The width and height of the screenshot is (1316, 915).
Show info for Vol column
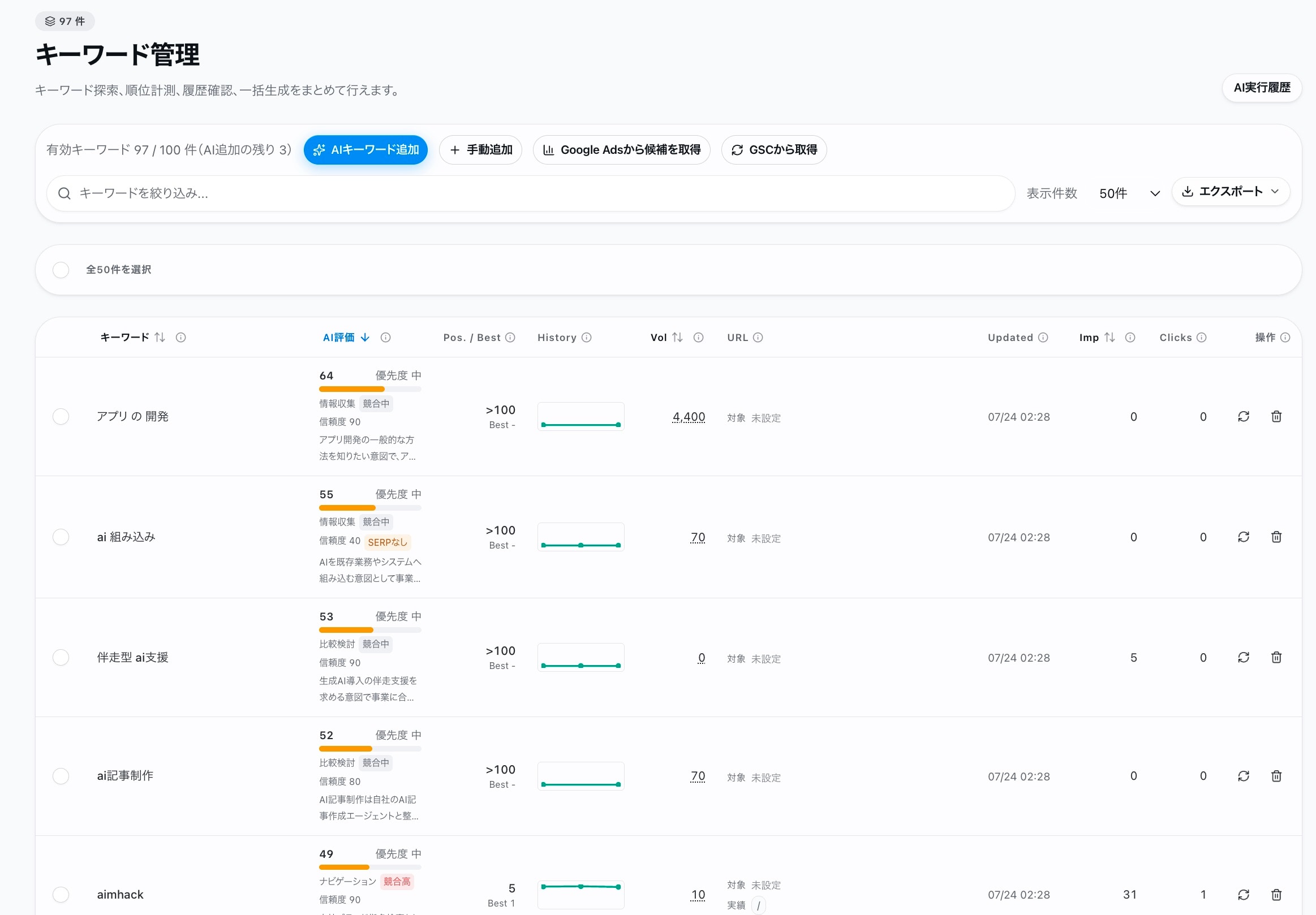point(698,338)
